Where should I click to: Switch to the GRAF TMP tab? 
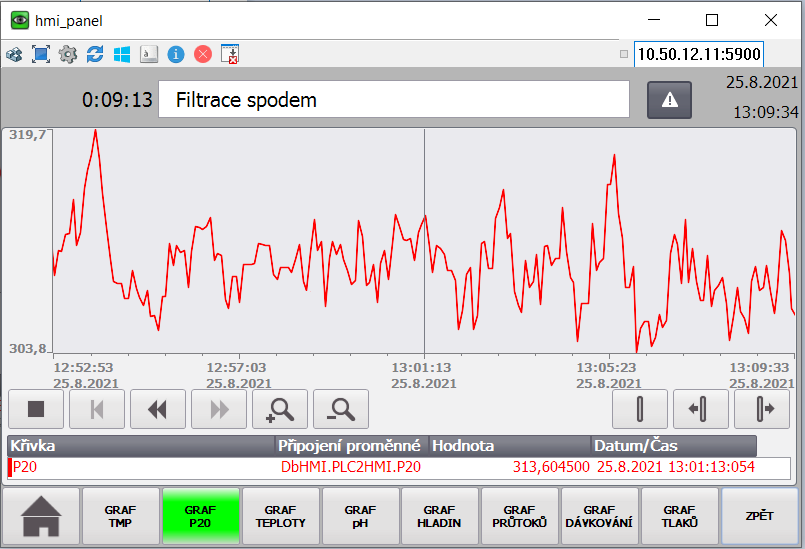121,517
